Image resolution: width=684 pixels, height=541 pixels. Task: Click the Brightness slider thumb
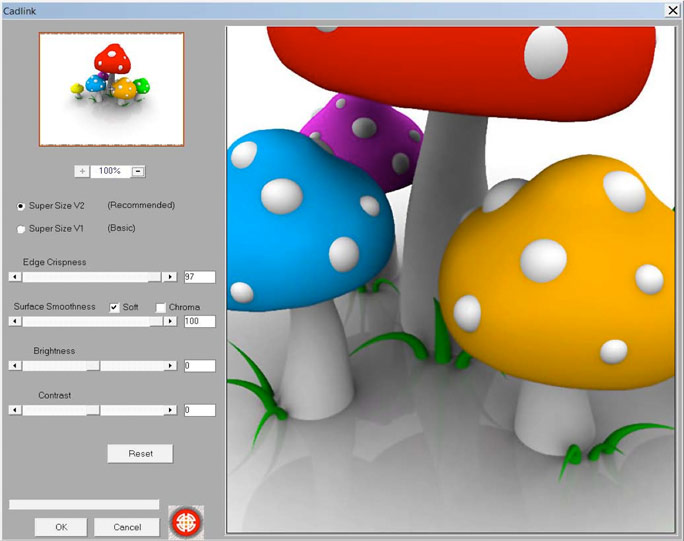[93, 366]
